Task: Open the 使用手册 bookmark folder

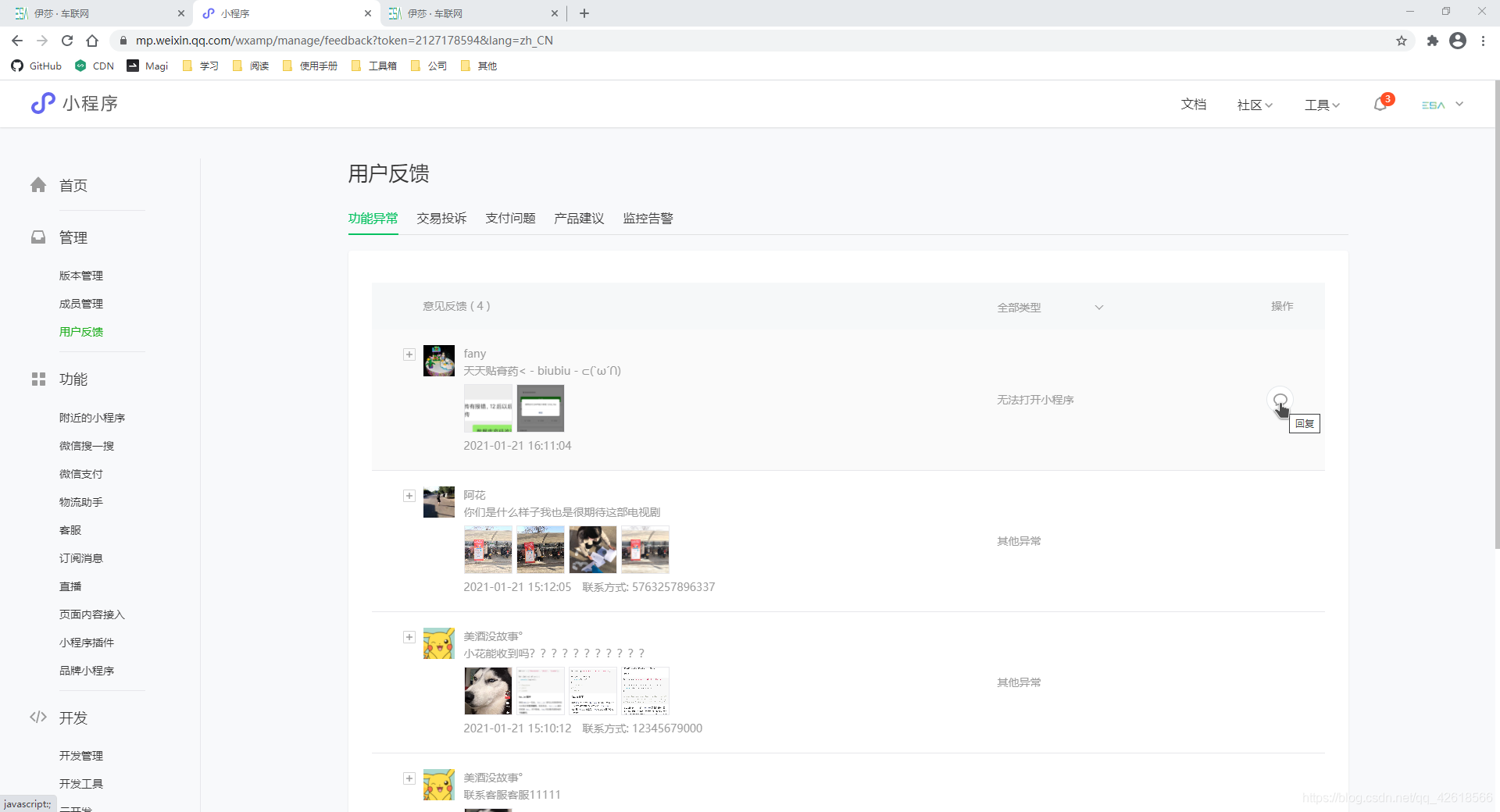Action: [310, 66]
